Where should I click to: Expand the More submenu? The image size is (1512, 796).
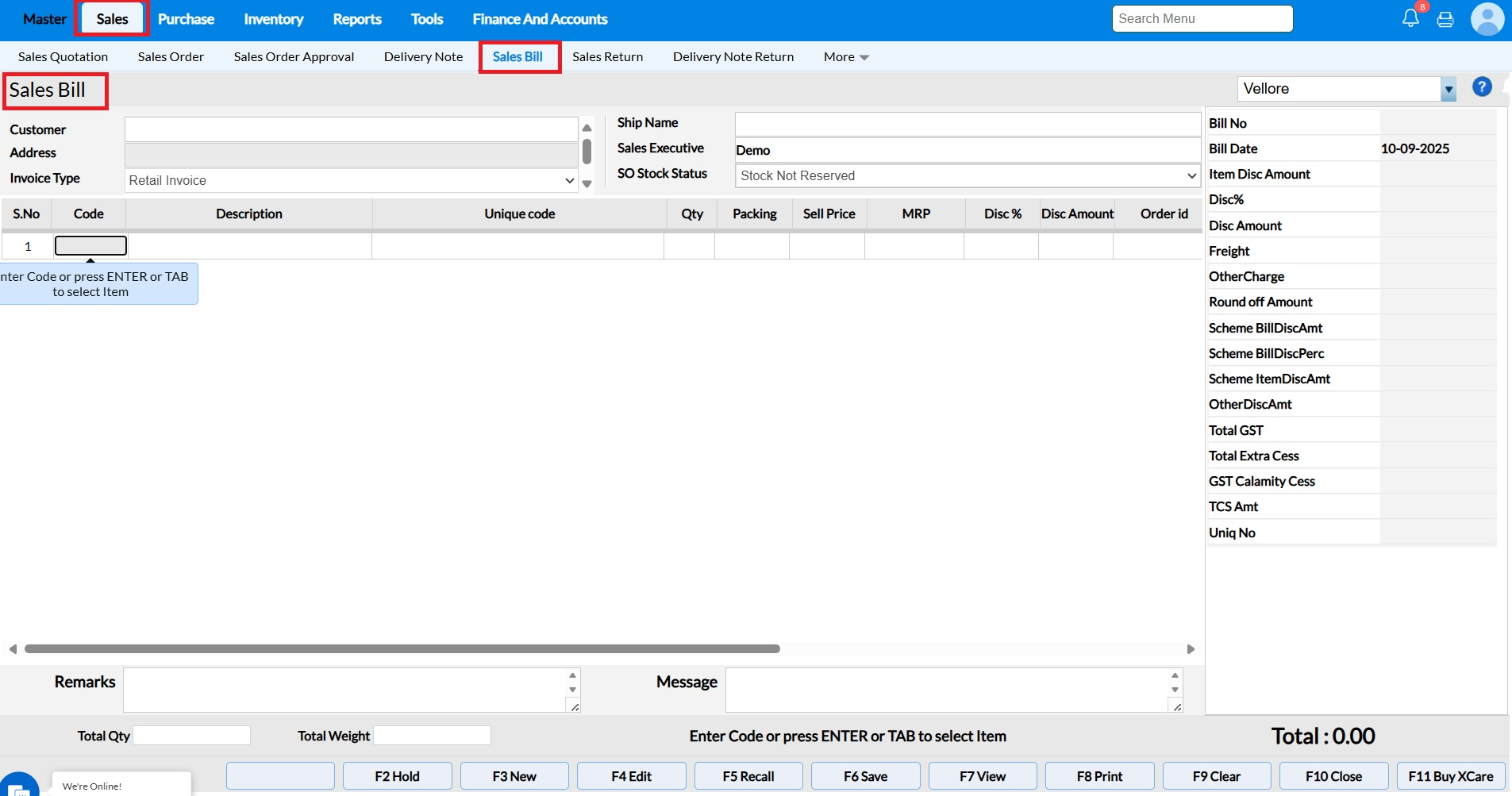pos(846,57)
